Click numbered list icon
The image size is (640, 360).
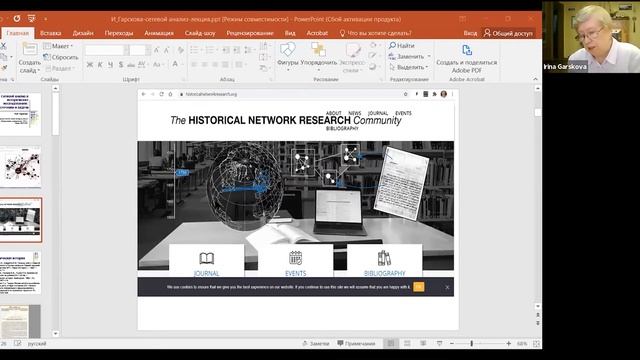[x=211, y=50]
